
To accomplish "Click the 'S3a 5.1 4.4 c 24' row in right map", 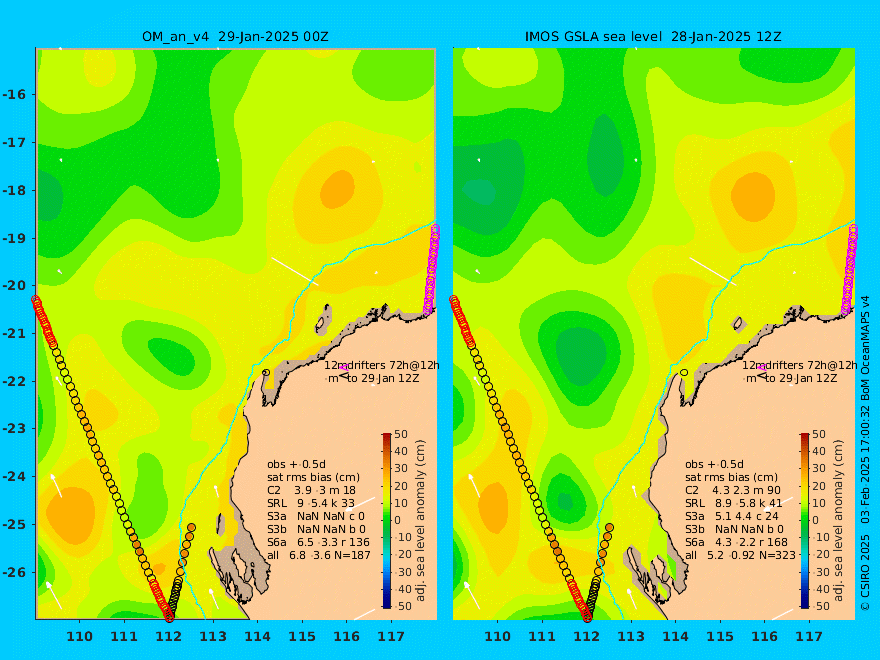I will click(732, 516).
